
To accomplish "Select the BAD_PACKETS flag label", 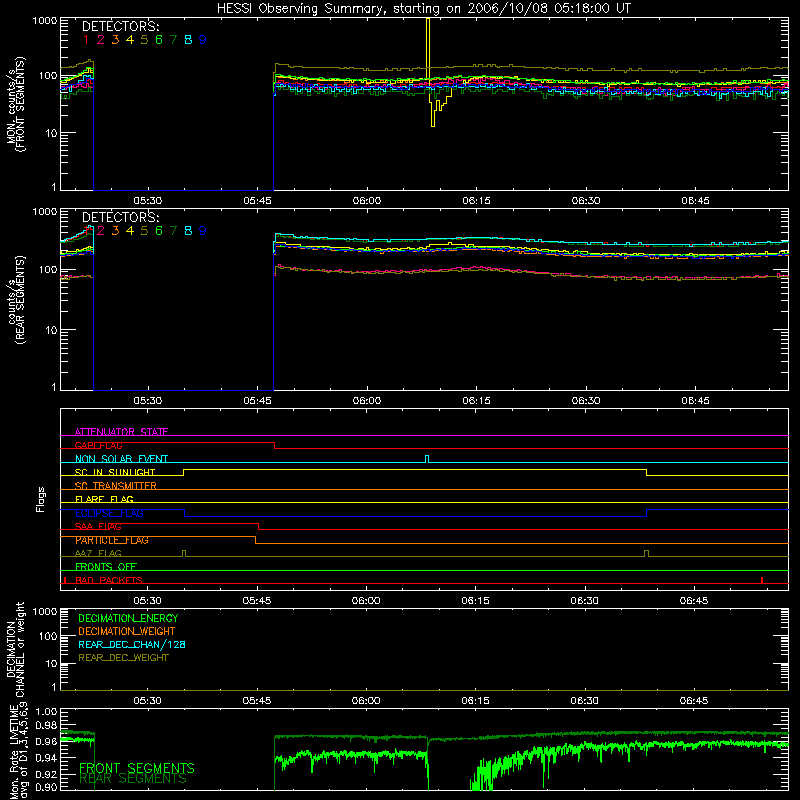I will (x=109, y=580).
